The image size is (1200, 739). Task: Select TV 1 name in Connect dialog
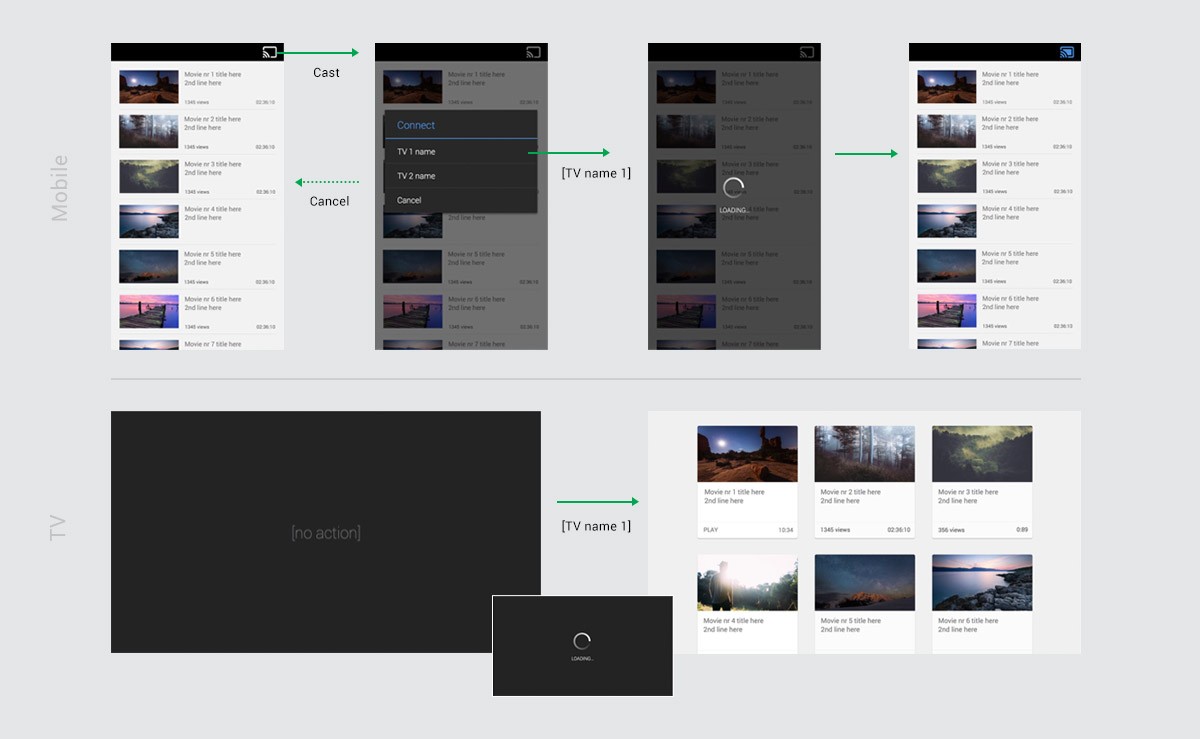click(416, 152)
